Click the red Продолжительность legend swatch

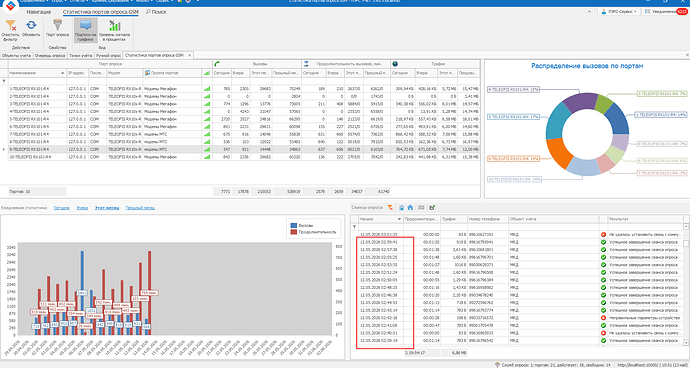[x=294, y=232]
